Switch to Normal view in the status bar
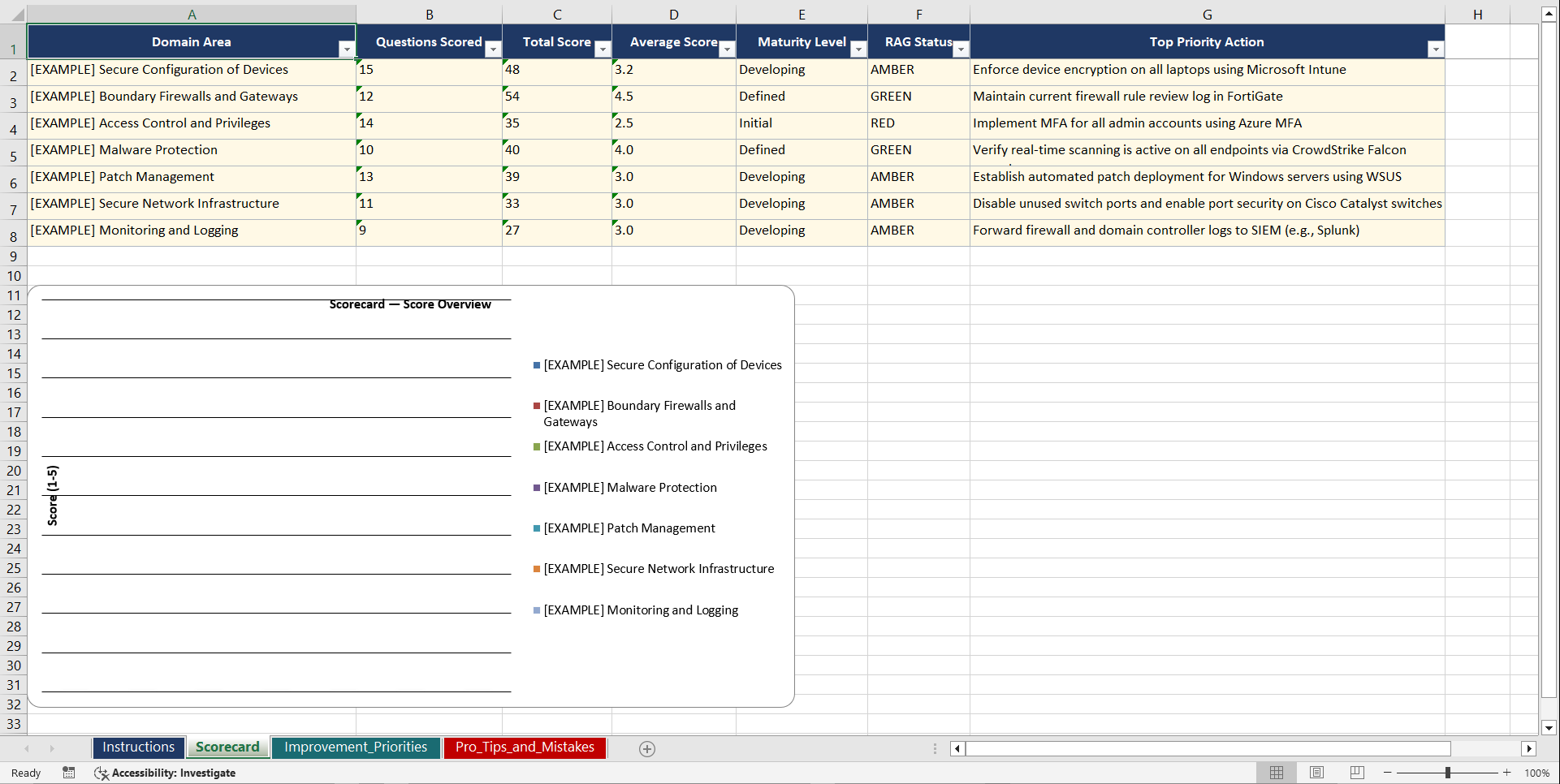Screen dimensions: 1560x784 click(1276, 773)
